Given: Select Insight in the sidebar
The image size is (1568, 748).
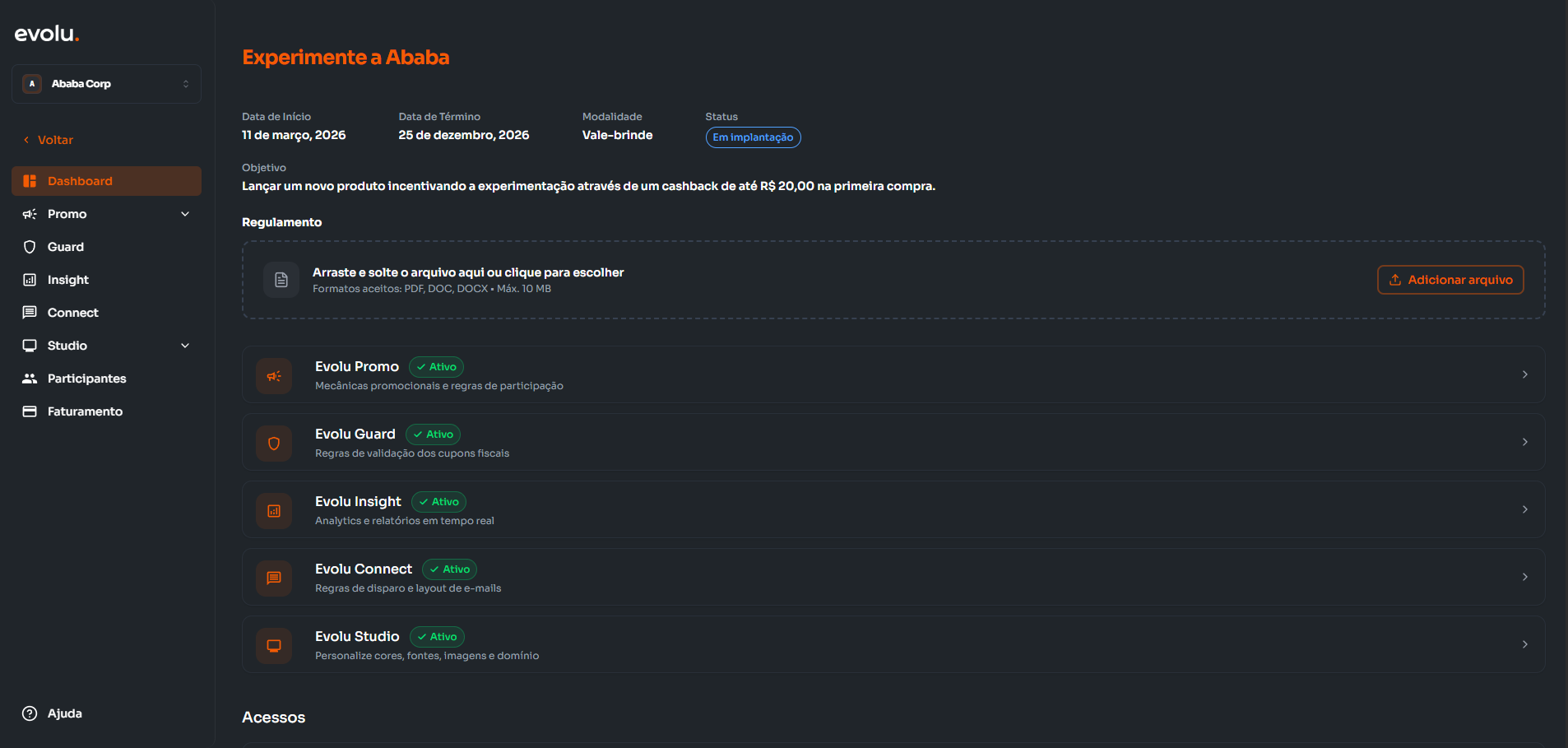Looking at the screenshot, I should pyautogui.click(x=67, y=280).
